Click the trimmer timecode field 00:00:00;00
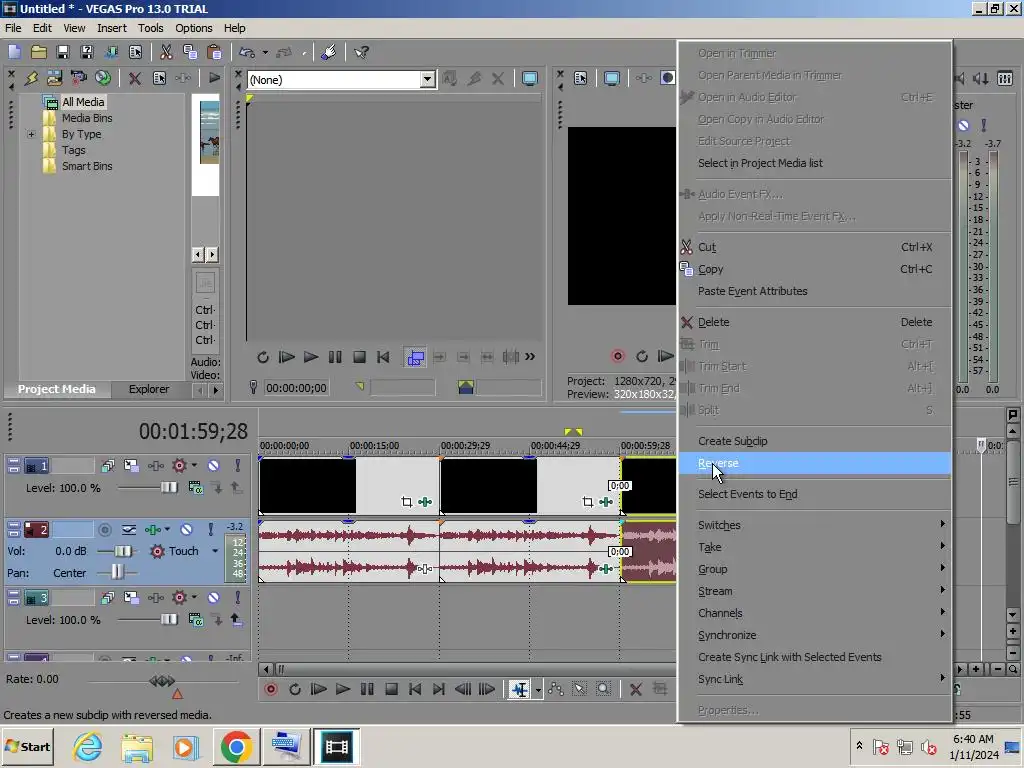Image resolution: width=1024 pixels, height=768 pixels. pyautogui.click(x=296, y=388)
